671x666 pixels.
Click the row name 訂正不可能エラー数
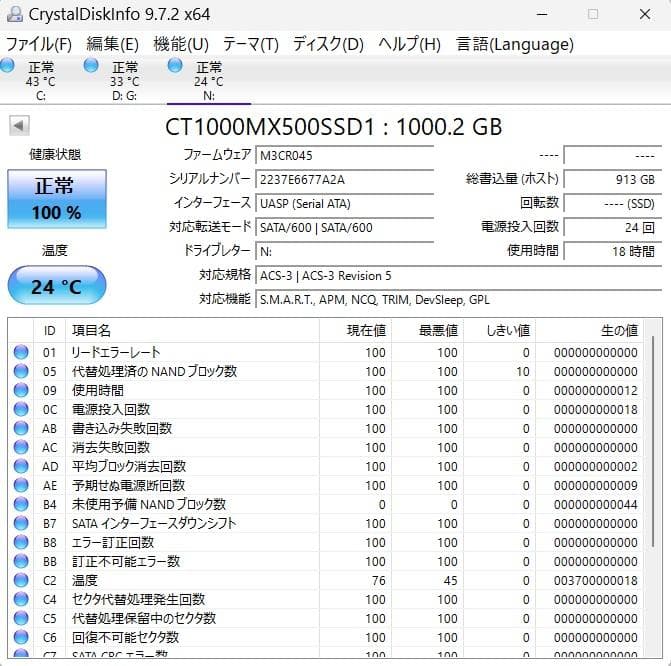point(126,561)
